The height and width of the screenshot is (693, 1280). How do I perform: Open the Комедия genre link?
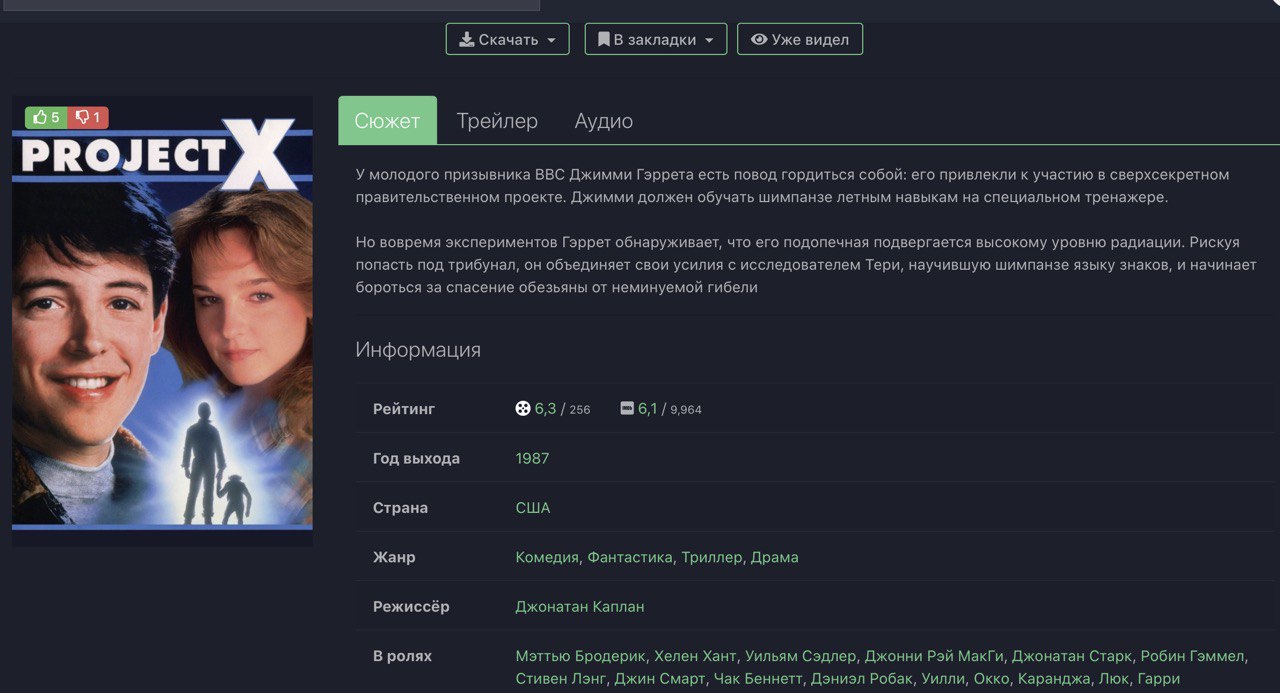(547, 557)
